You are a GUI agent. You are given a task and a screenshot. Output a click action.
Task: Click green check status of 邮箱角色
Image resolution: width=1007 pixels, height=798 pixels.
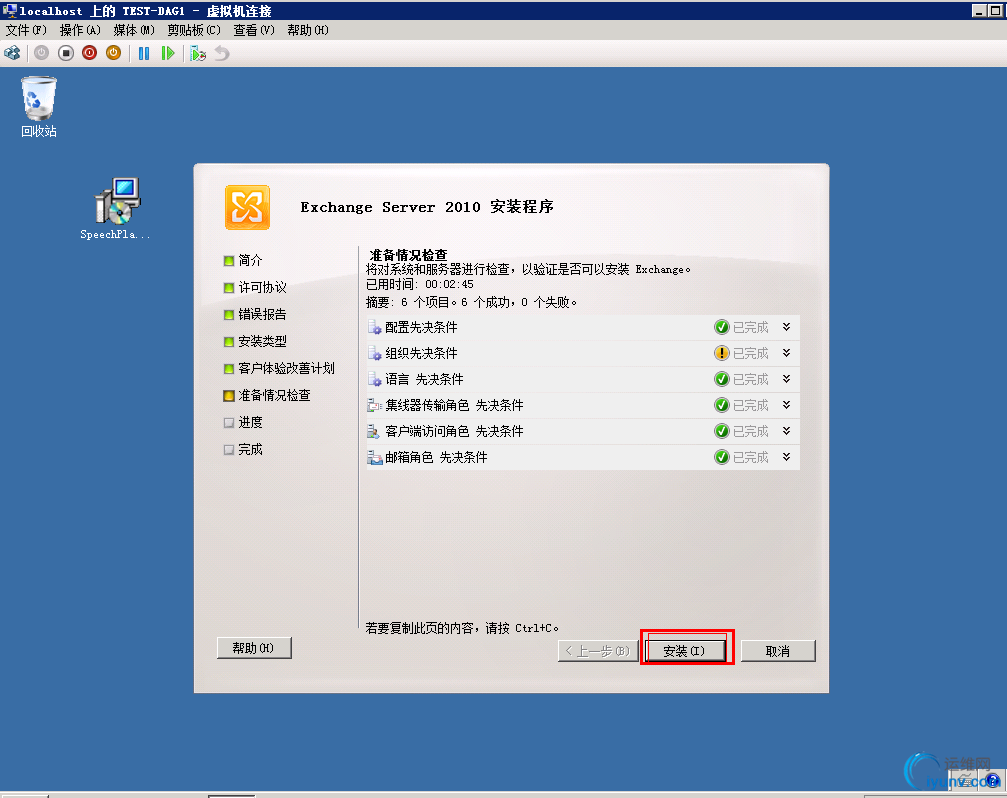tap(722, 457)
